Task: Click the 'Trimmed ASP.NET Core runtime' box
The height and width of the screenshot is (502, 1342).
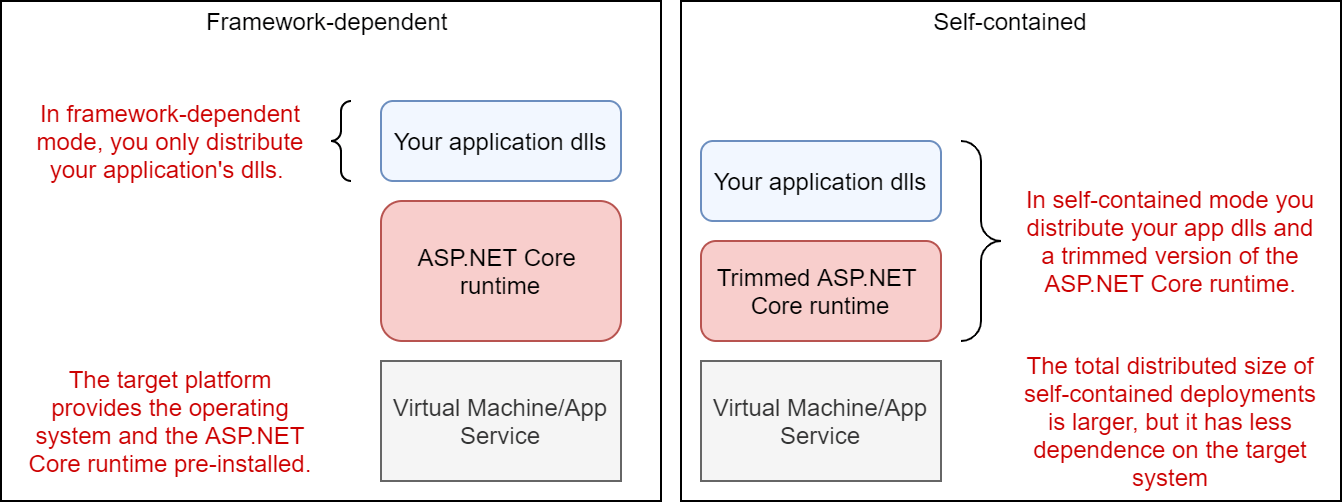Action: [x=821, y=291]
